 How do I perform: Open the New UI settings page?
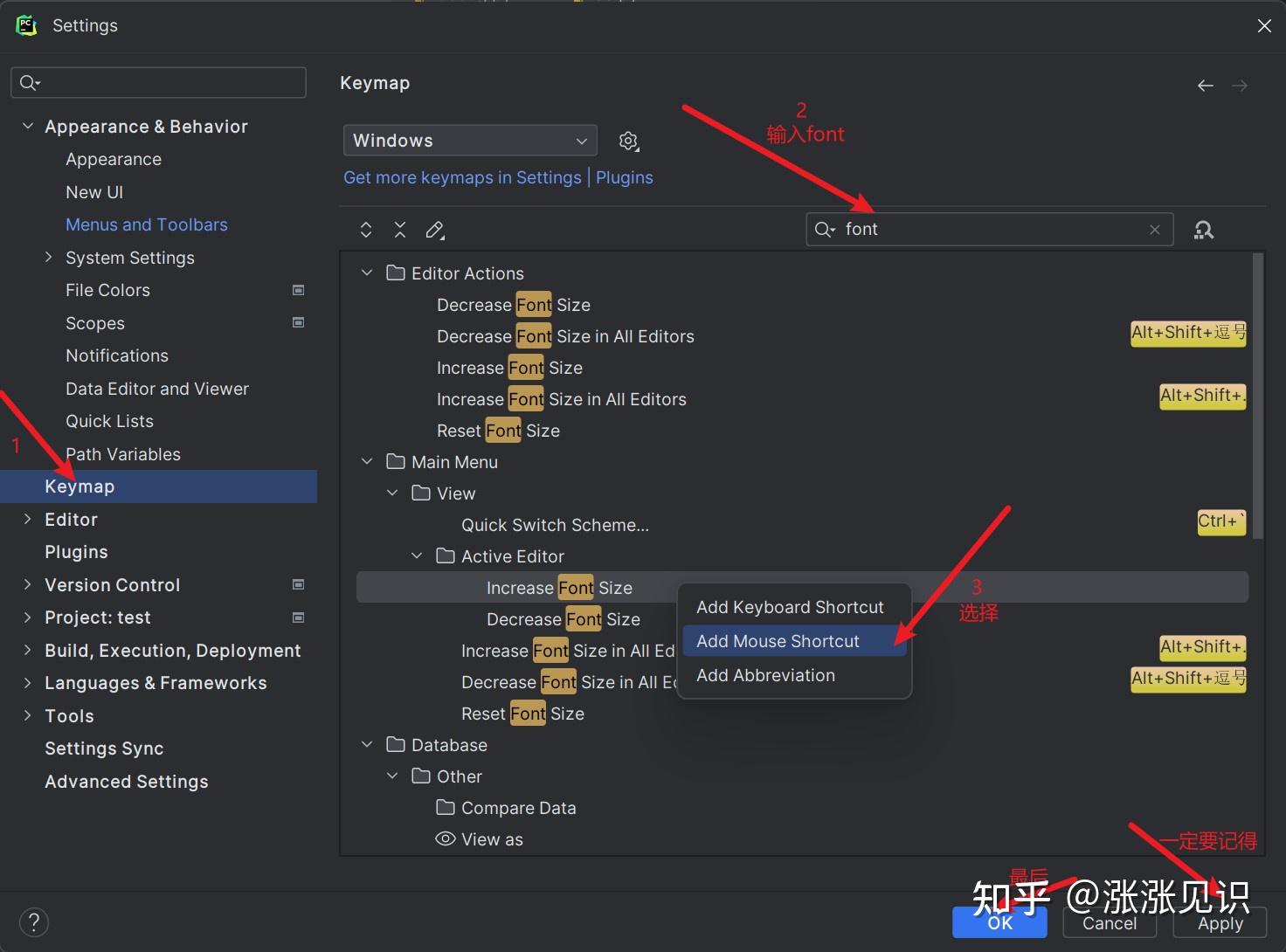(x=94, y=192)
